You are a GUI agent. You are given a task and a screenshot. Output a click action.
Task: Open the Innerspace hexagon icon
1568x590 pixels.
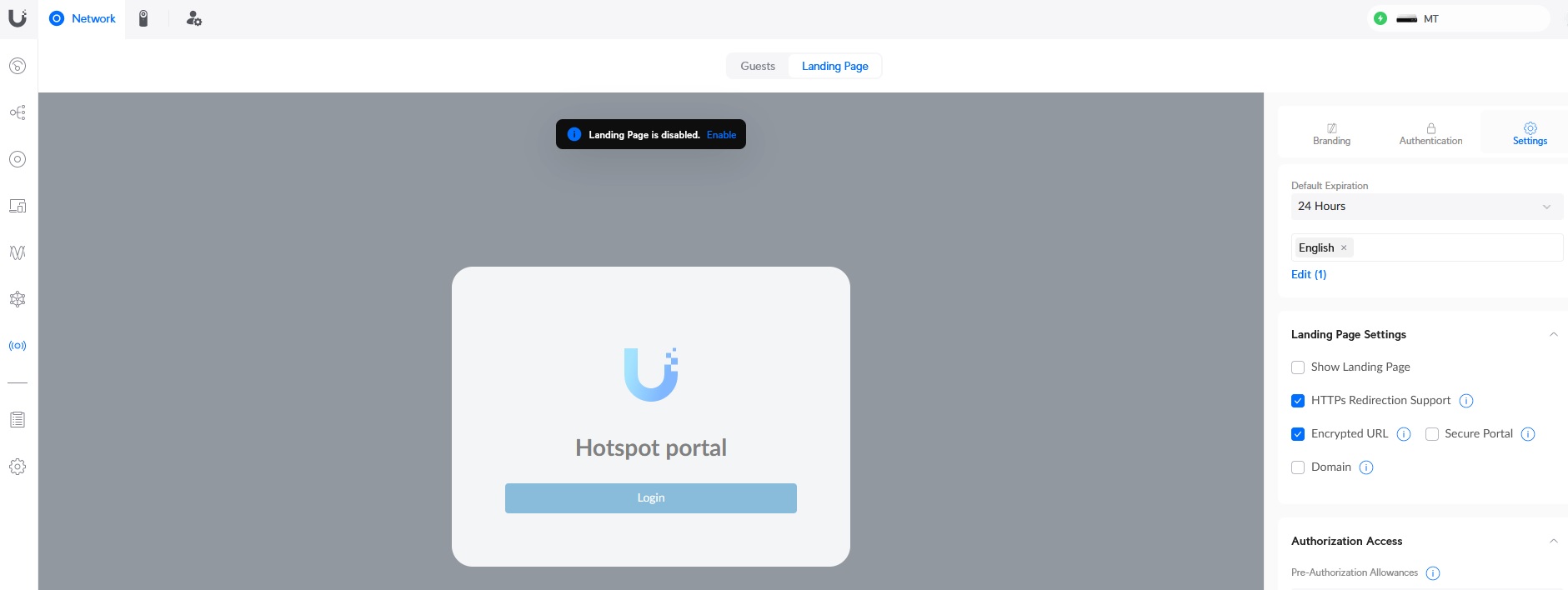click(18, 299)
